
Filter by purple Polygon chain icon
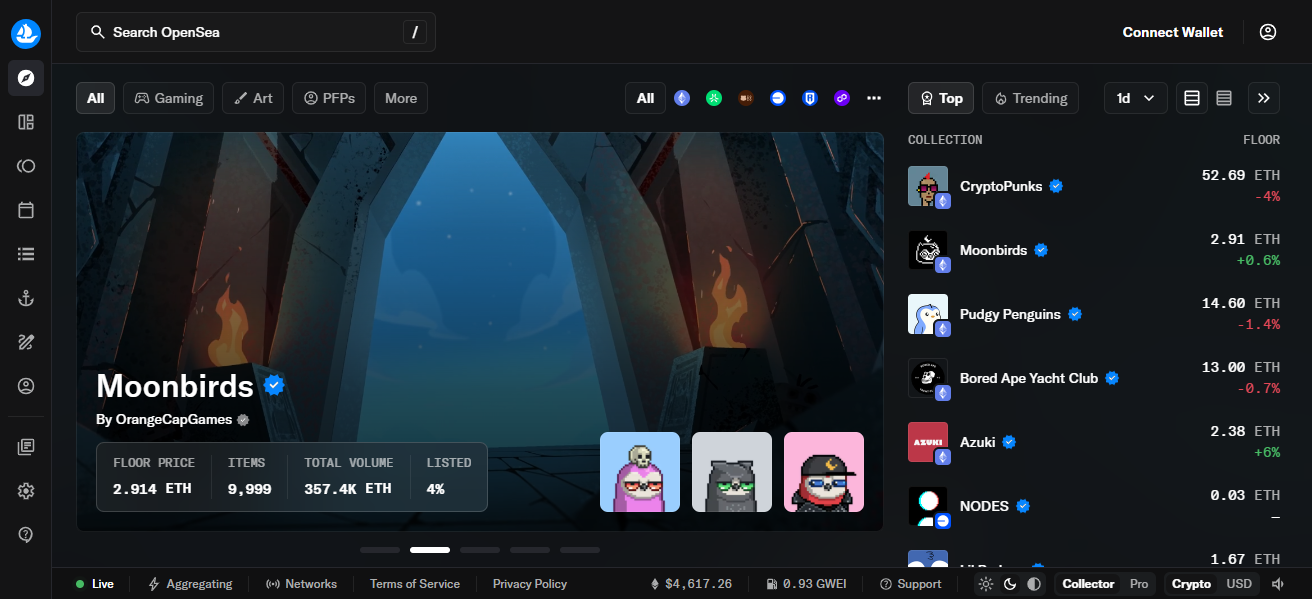[x=842, y=98]
